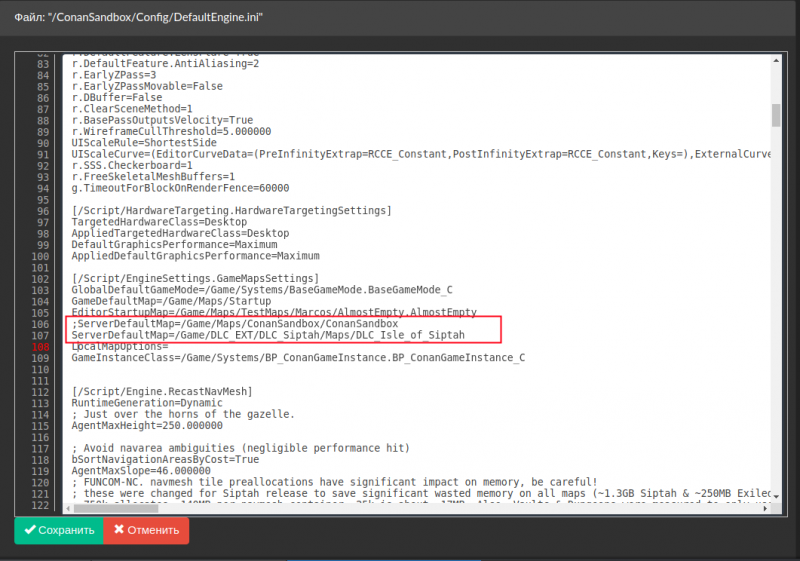800x561 pixels.
Task: Click the vertical scrollbar down arrow
Action: (x=776, y=496)
